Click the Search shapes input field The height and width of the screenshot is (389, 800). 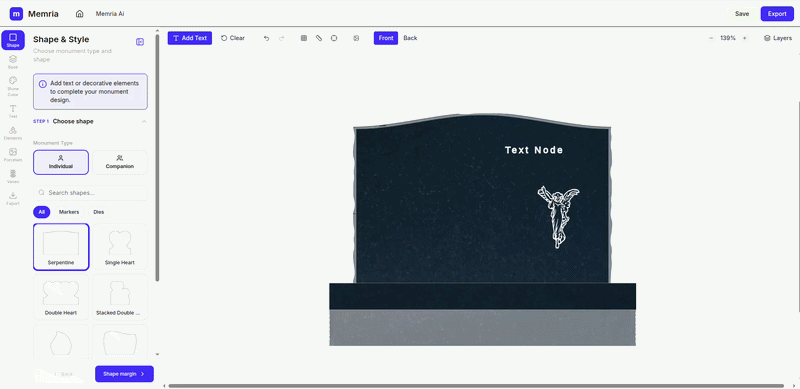point(90,193)
